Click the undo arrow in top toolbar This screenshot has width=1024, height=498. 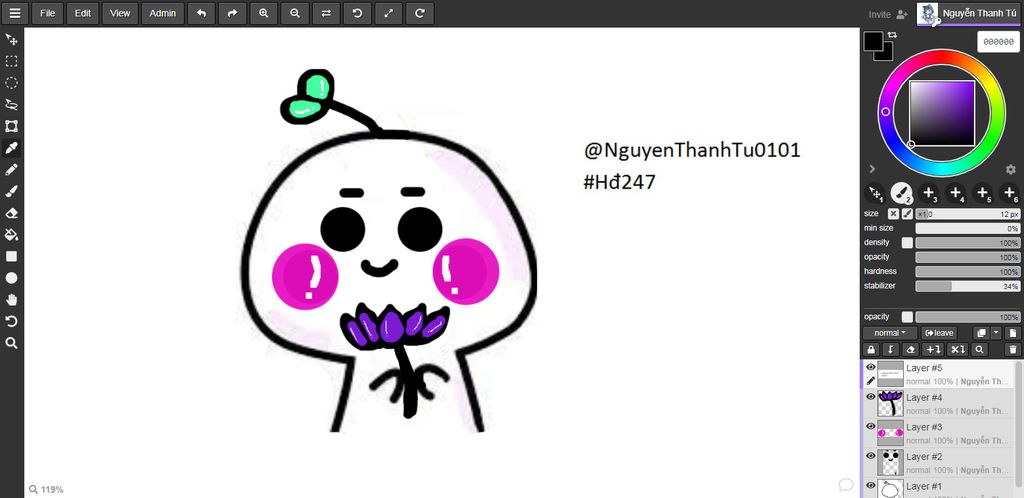tap(201, 13)
